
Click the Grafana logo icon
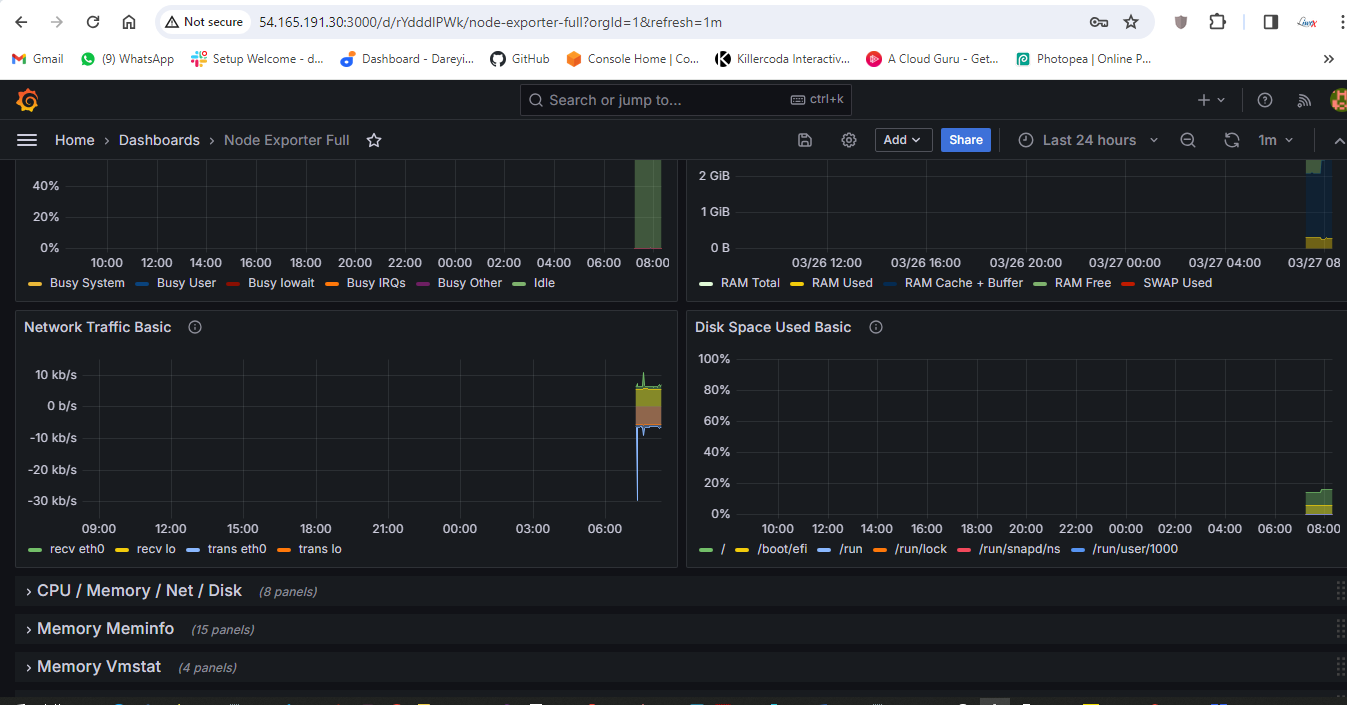point(27,100)
